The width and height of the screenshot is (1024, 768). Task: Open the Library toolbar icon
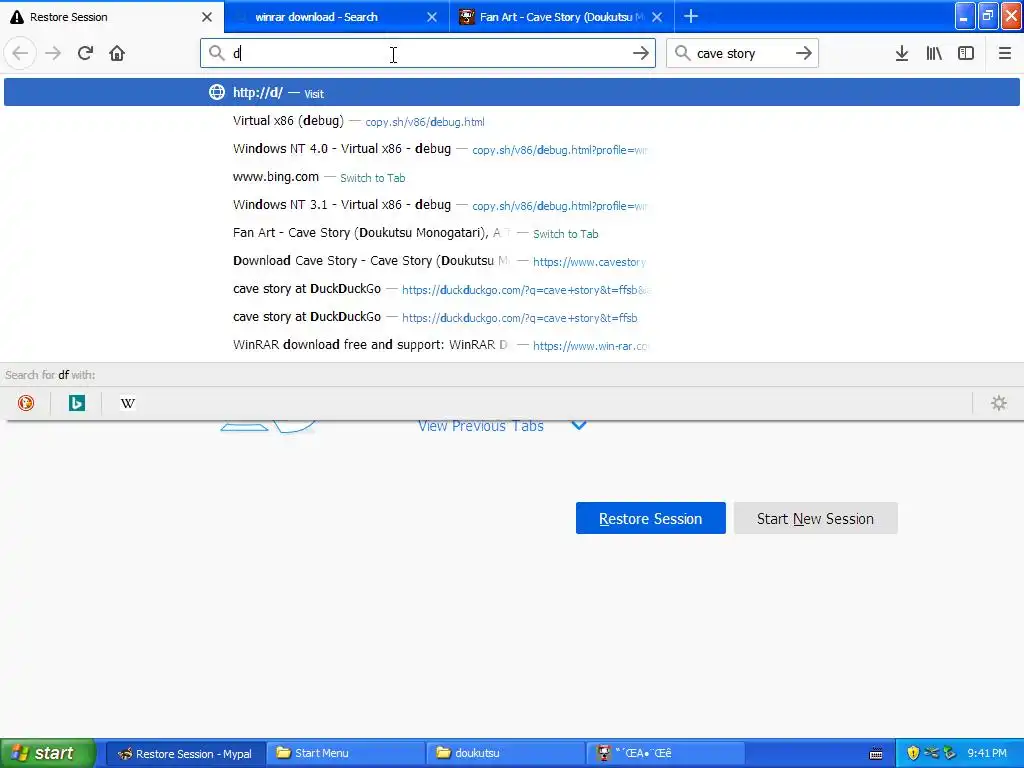934,53
